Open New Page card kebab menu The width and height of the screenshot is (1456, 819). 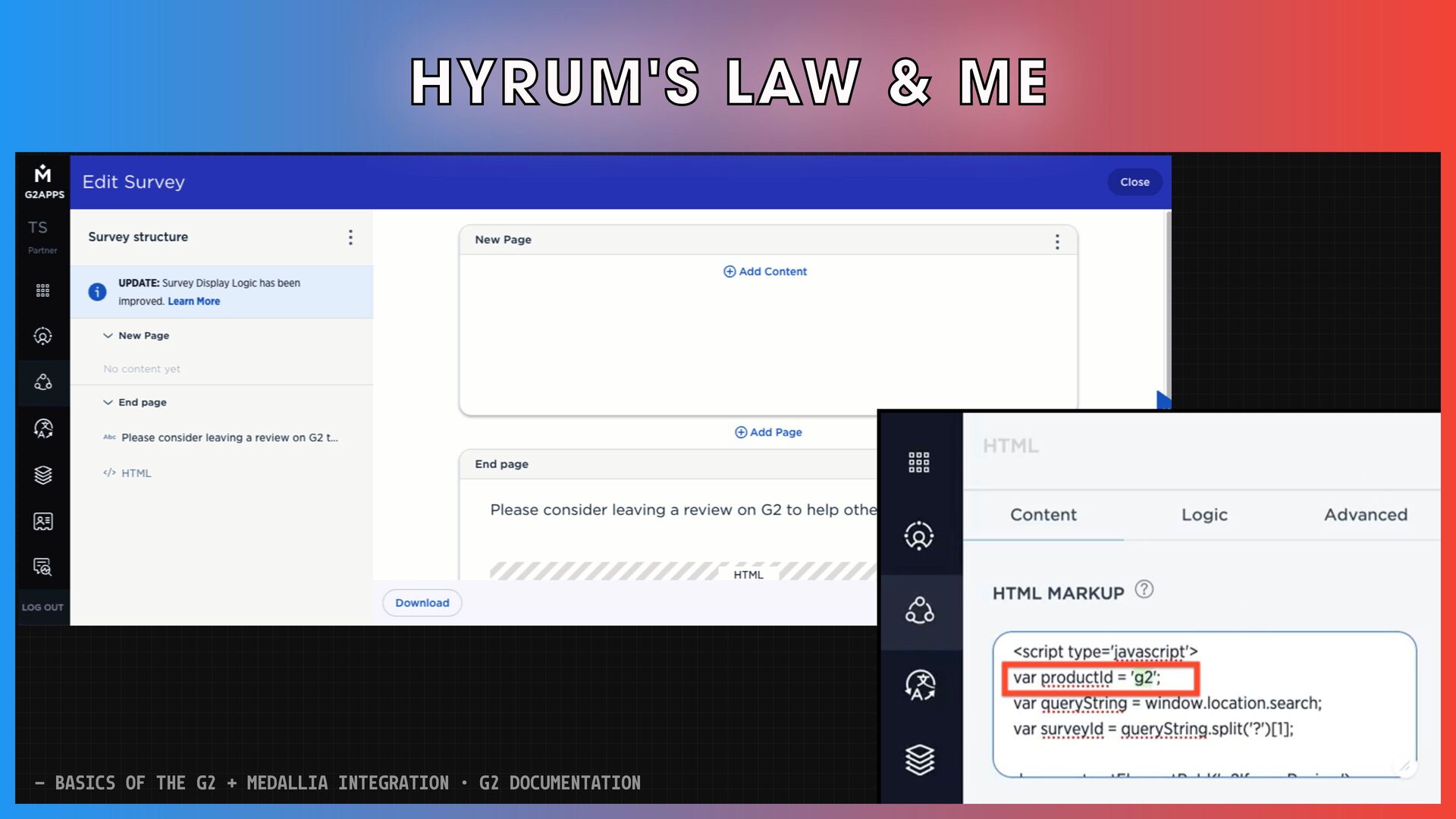point(1056,242)
